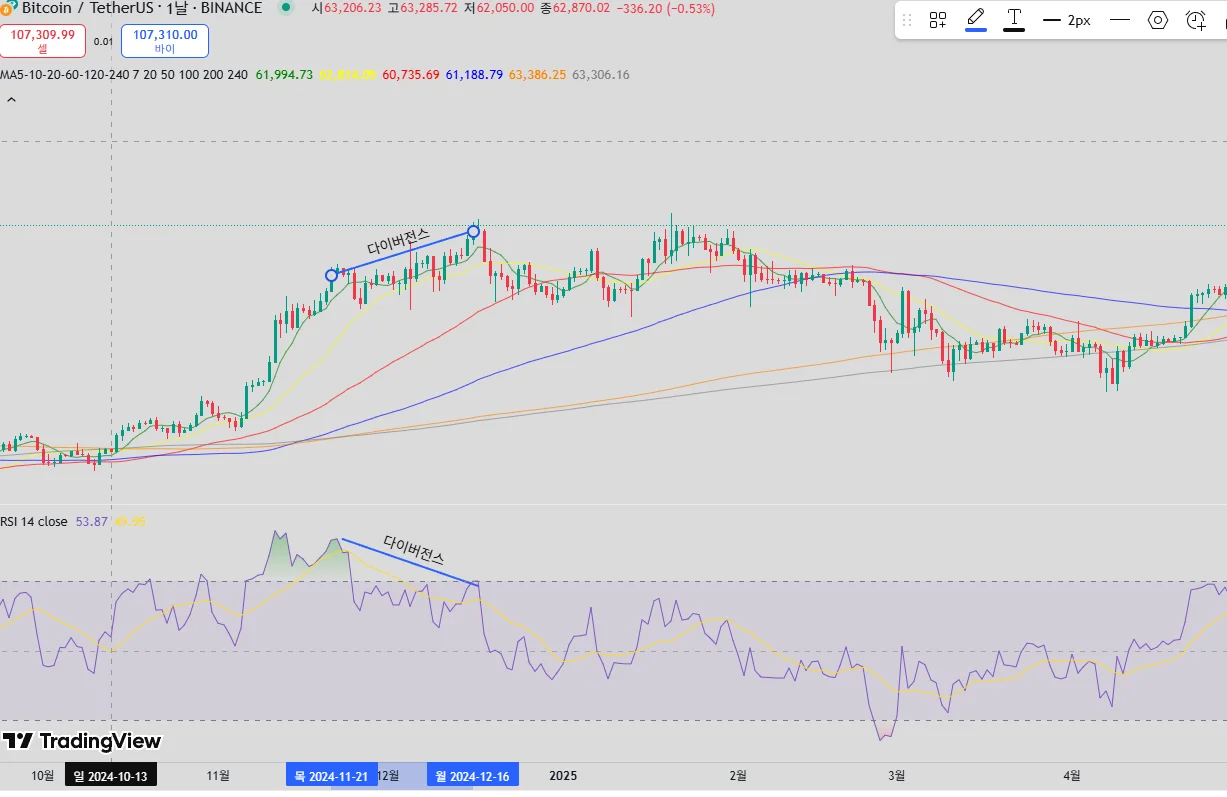Click the green market status dot
Viewport: 1227px width, 797px height.
tap(287, 7)
